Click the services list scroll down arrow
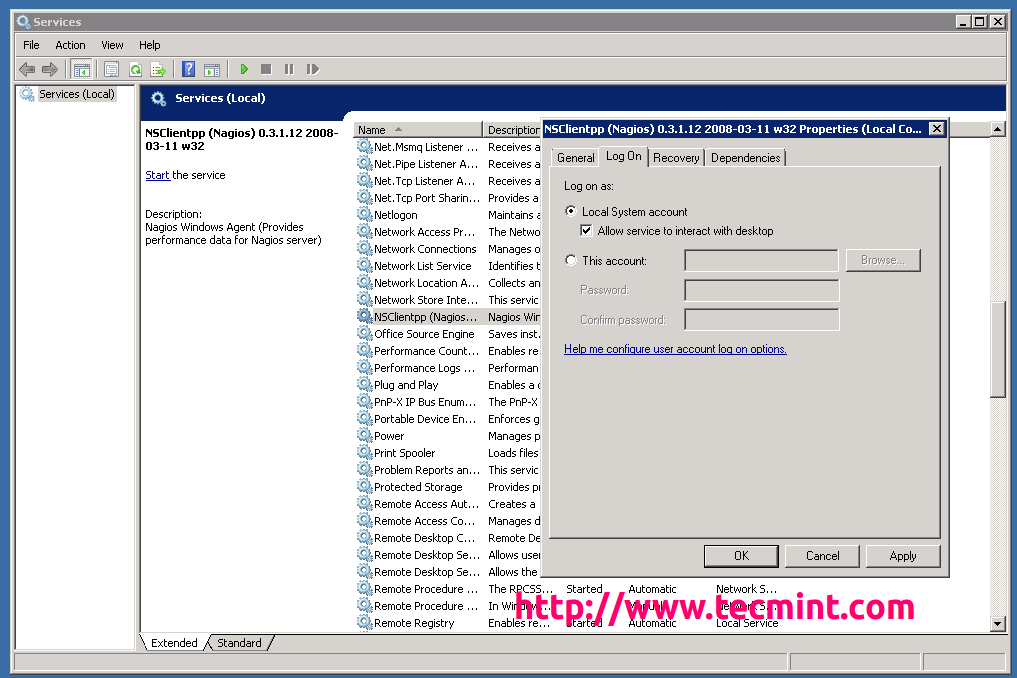The width and height of the screenshot is (1017, 678). [997, 624]
